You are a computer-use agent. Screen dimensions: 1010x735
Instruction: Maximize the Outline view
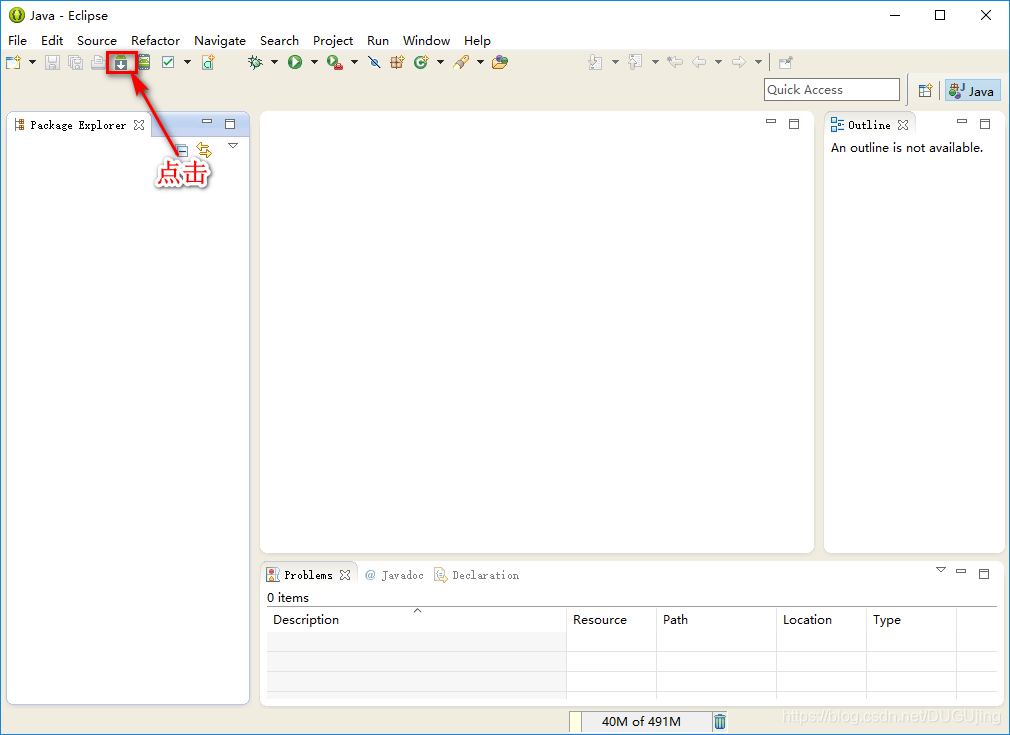[984, 124]
